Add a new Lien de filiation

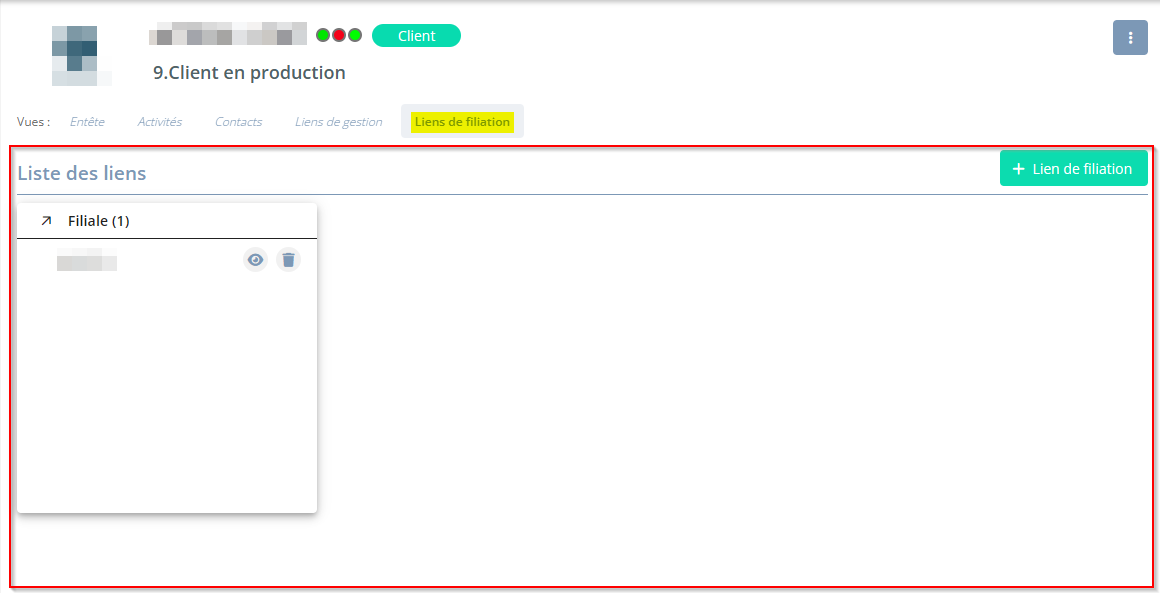[1073, 169]
